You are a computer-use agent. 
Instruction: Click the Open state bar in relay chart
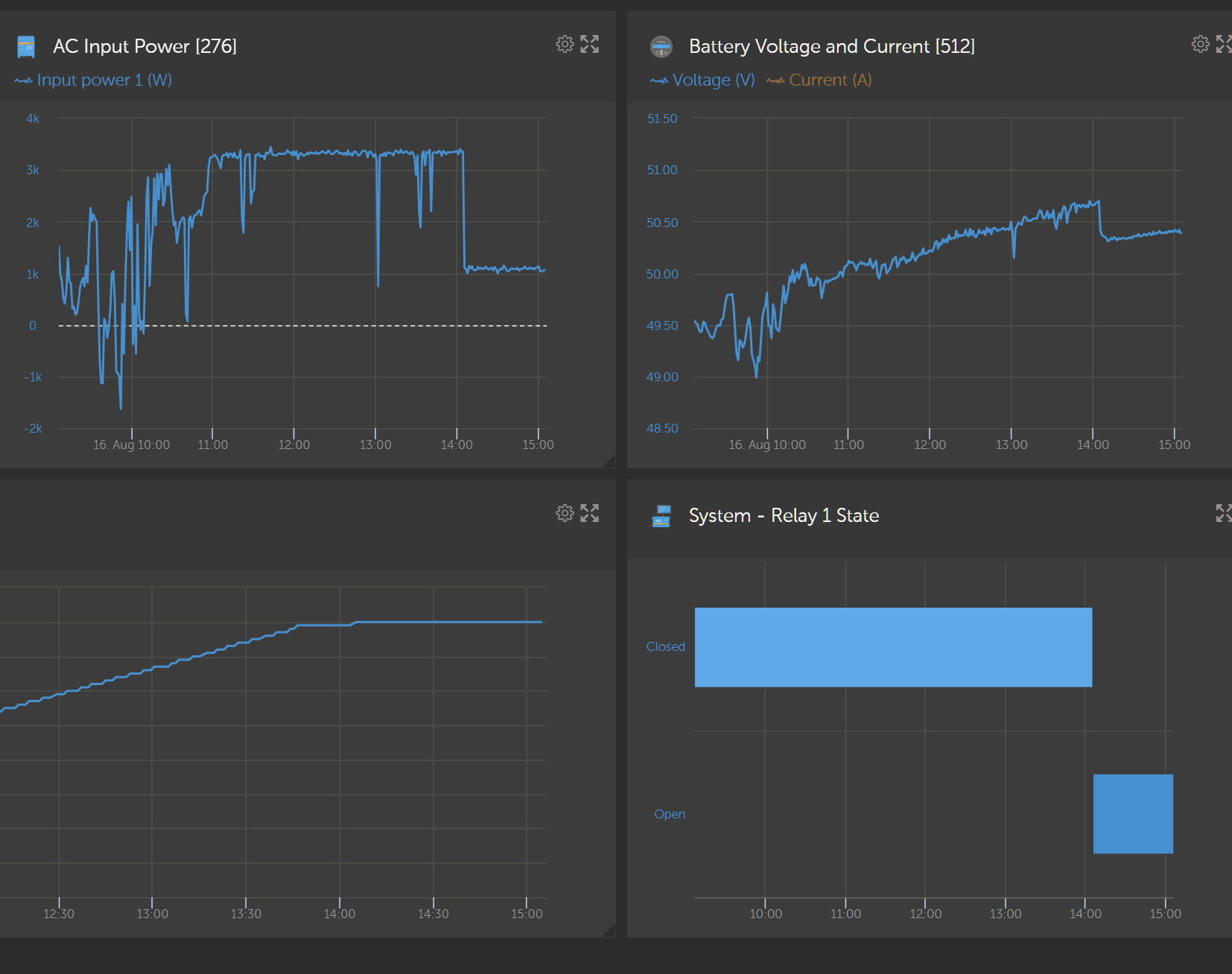click(x=1133, y=814)
